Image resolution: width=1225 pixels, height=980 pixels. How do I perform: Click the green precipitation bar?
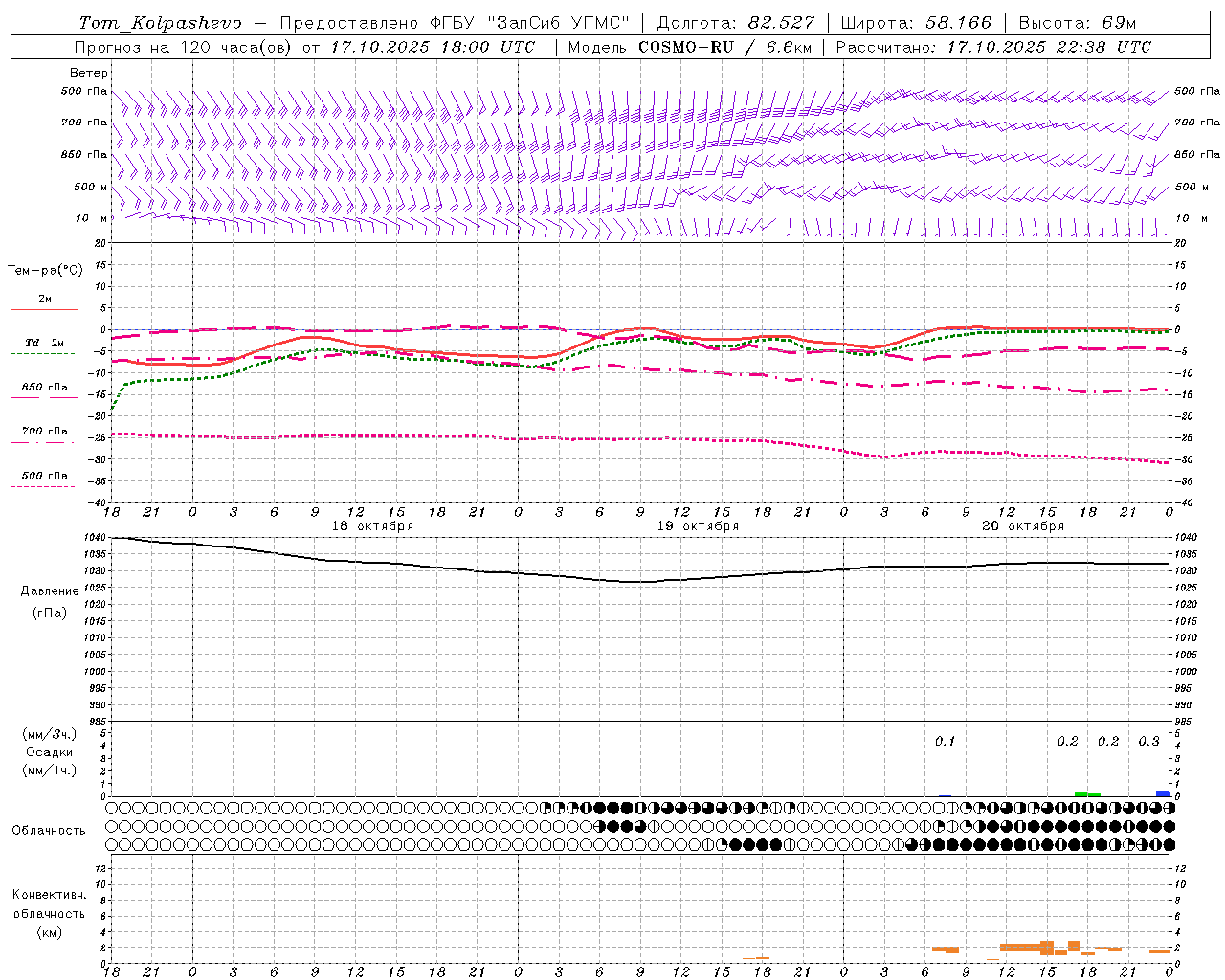[1087, 793]
